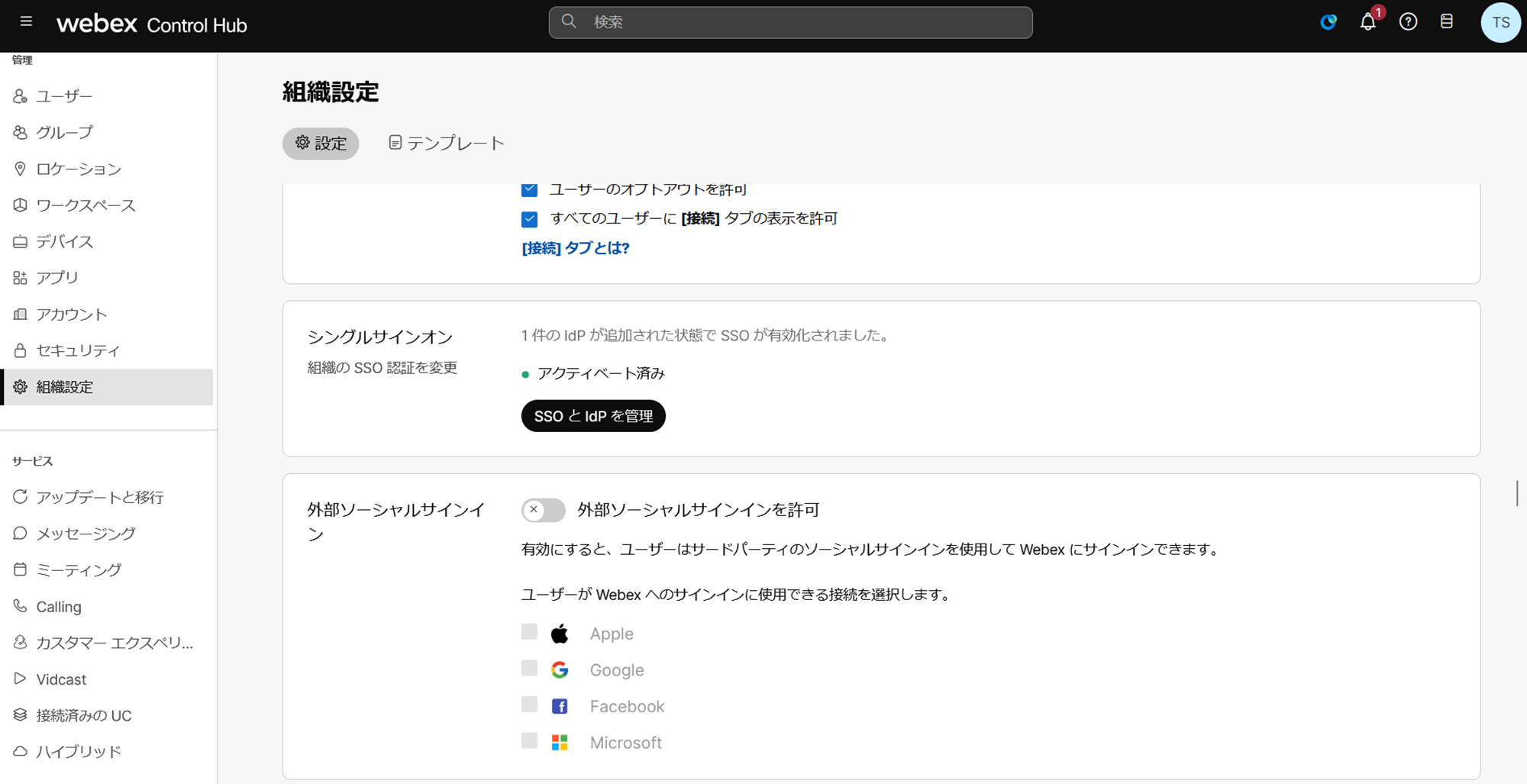Viewport: 1527px width, 784px height.
Task: Click the Facebook logo in sign-in list
Action: click(560, 706)
